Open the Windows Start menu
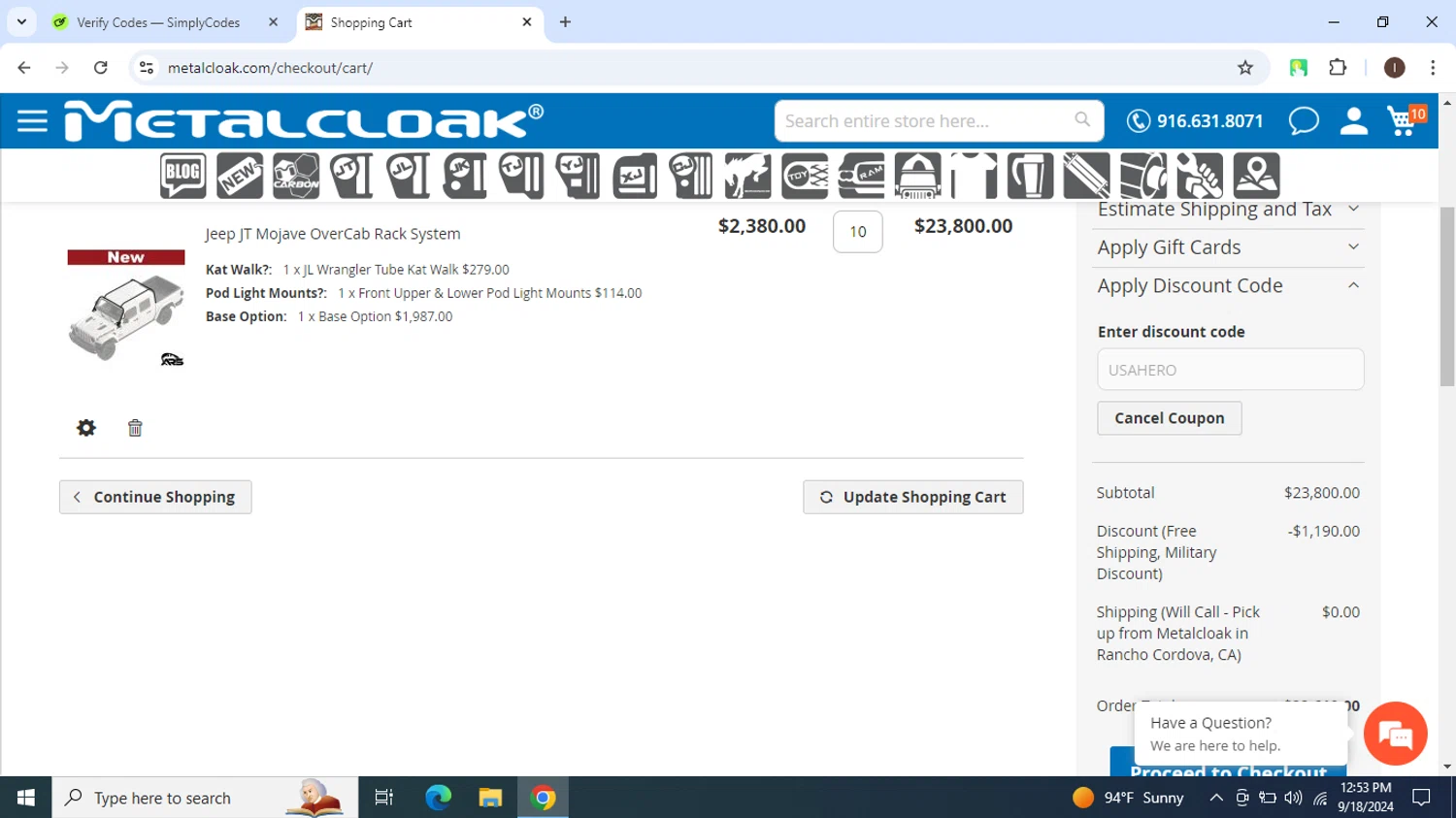The height and width of the screenshot is (818, 1456). [x=25, y=798]
